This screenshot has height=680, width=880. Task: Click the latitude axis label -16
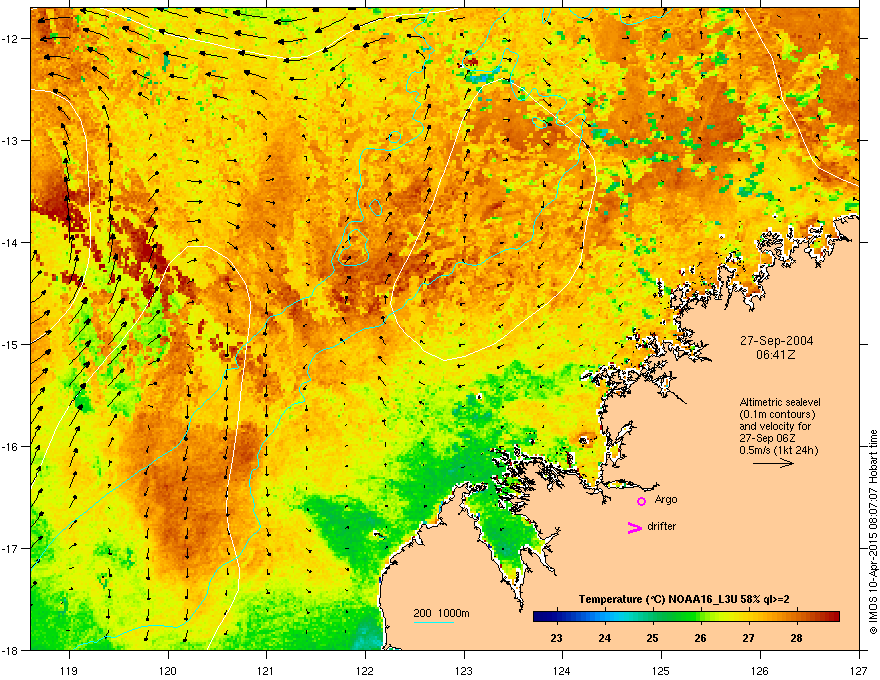tap(10, 447)
